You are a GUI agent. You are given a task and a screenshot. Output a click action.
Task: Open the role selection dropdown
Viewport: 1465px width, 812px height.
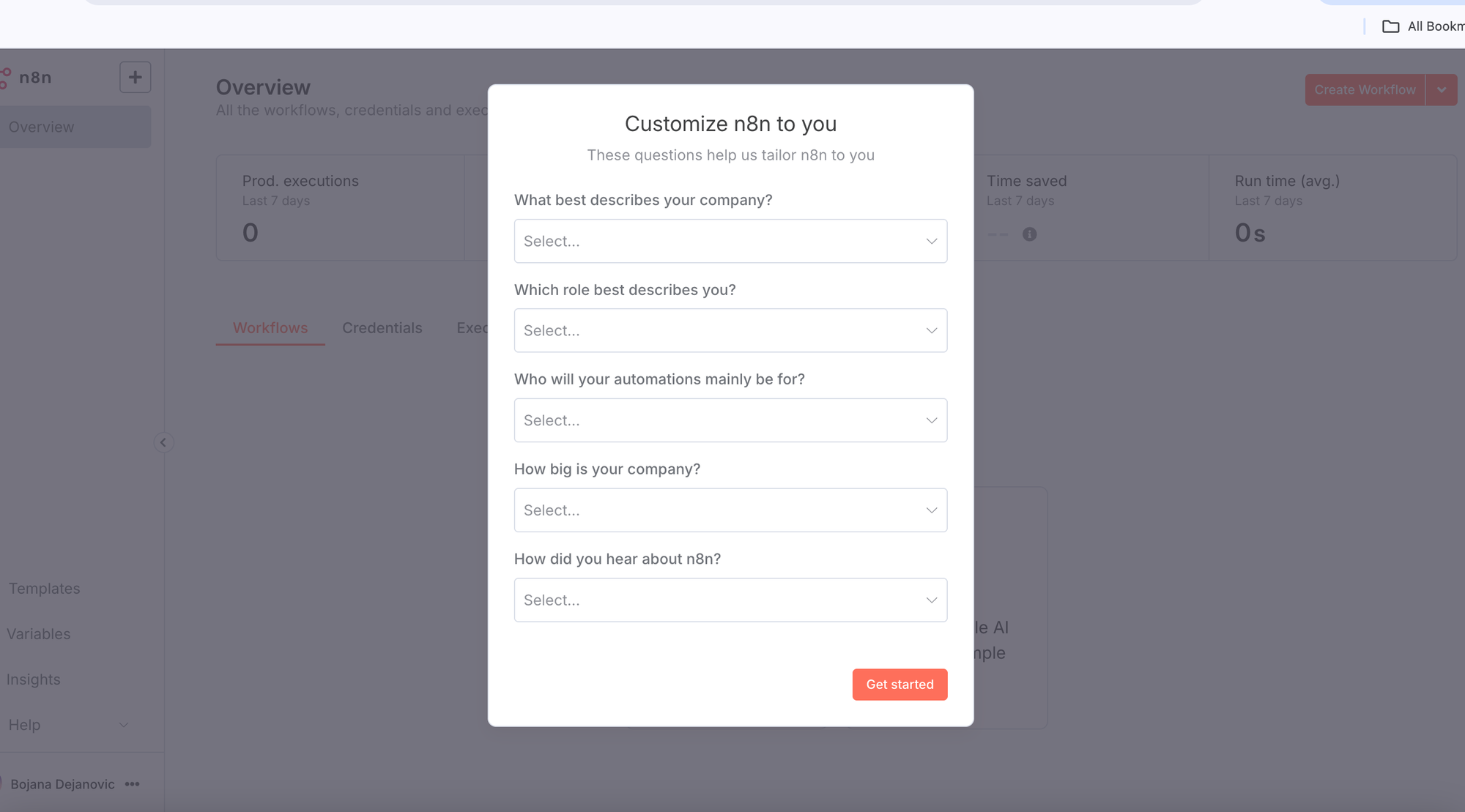730,330
